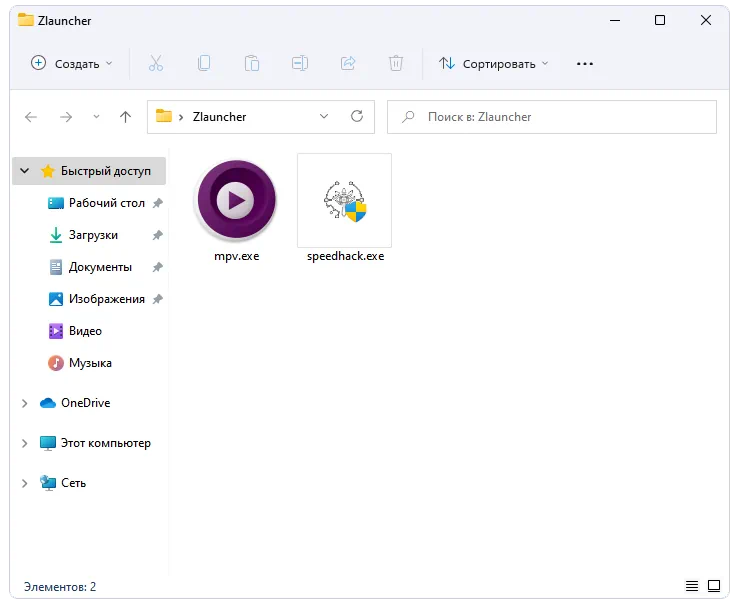
Task: Click the Zlauncher breadcrumb in address bar
Action: tap(219, 117)
